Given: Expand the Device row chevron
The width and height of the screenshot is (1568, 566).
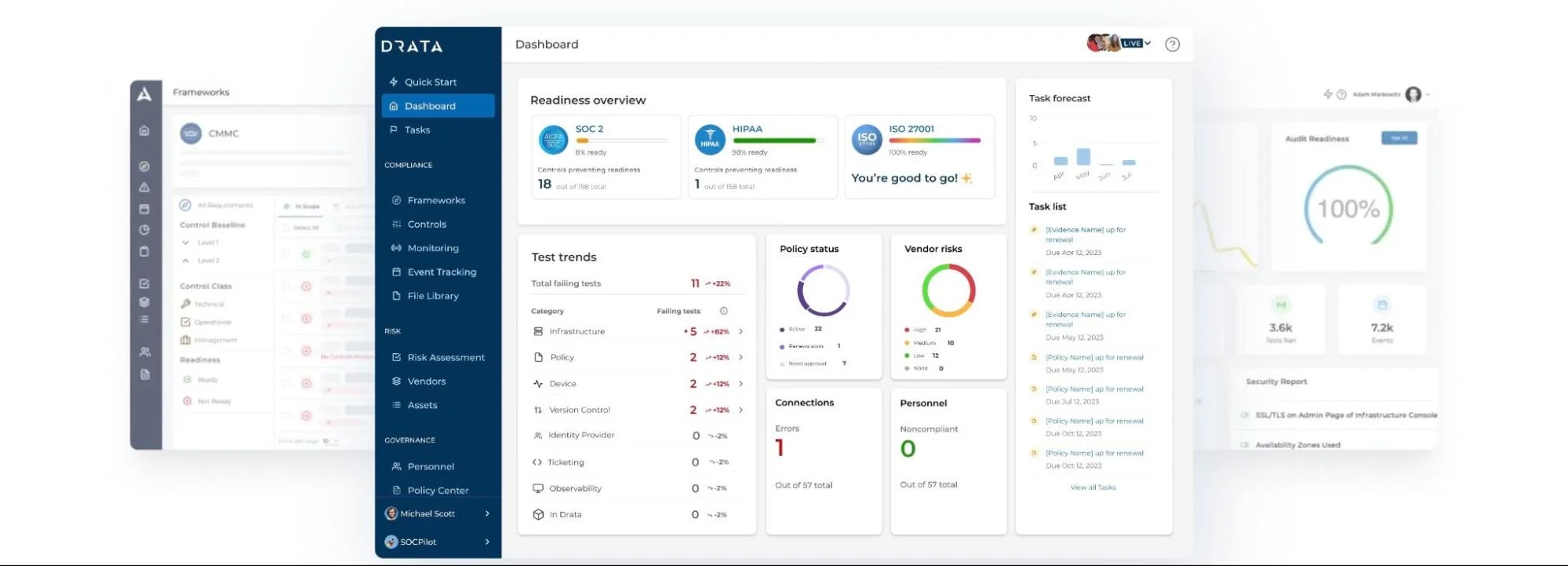Looking at the screenshot, I should point(740,384).
